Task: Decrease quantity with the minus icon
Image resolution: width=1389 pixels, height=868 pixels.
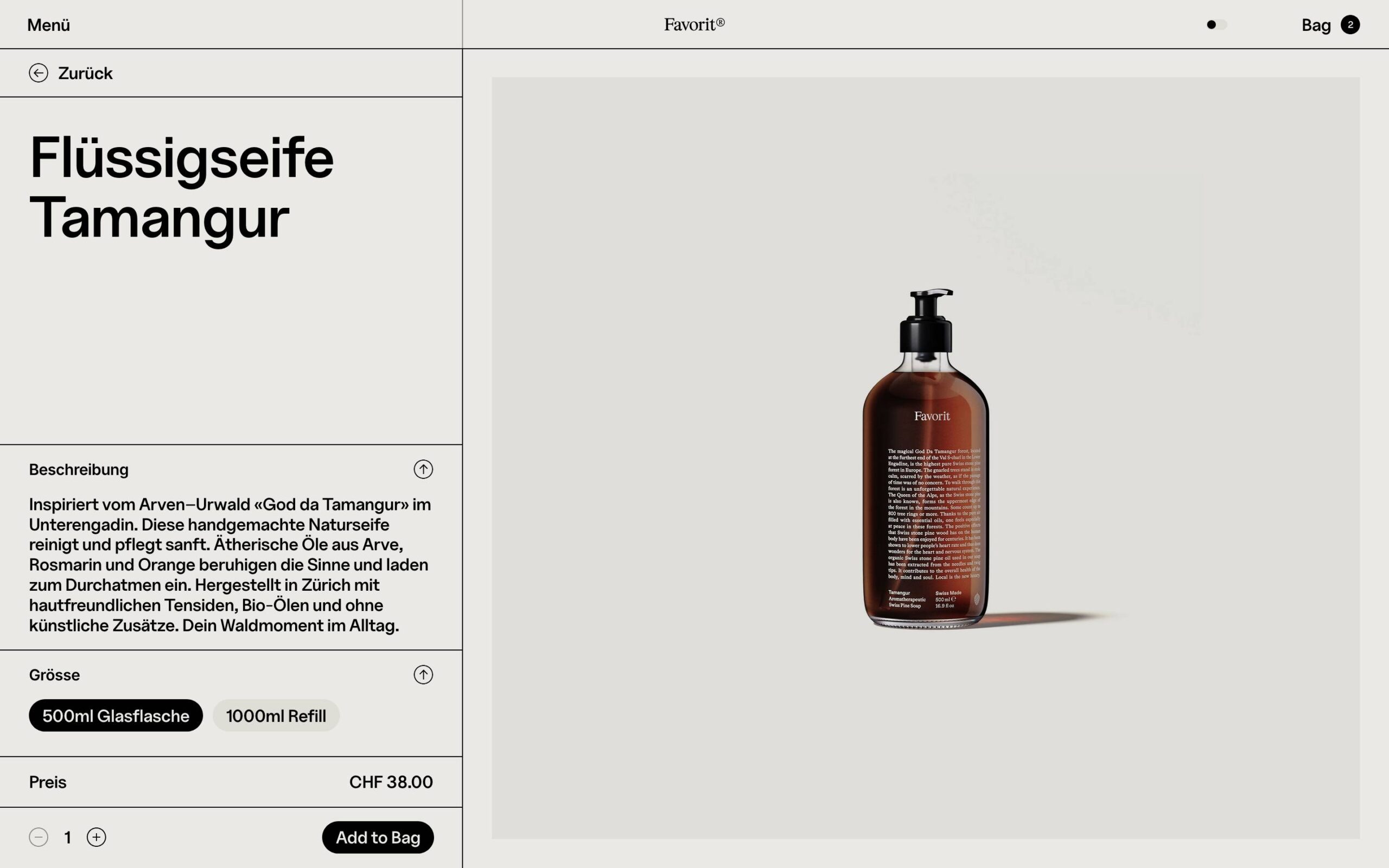Action: pos(39,837)
